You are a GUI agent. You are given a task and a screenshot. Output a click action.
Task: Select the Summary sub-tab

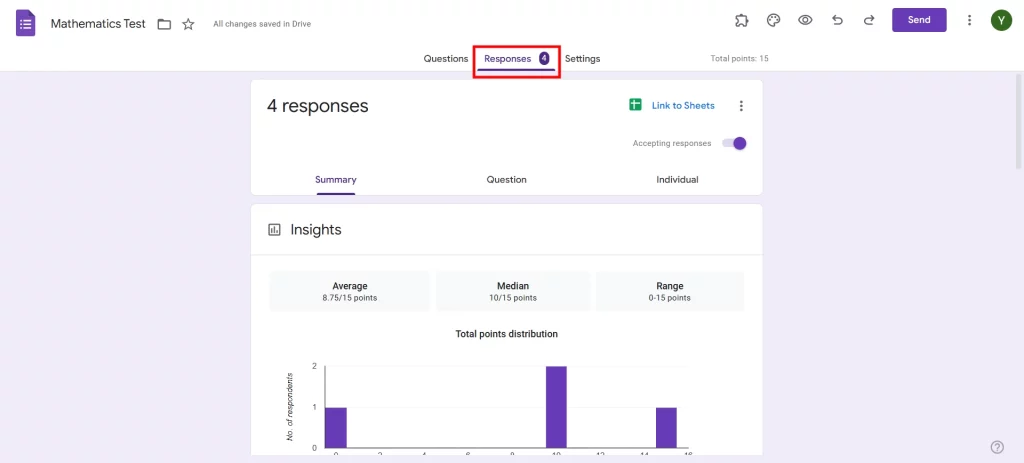point(336,180)
